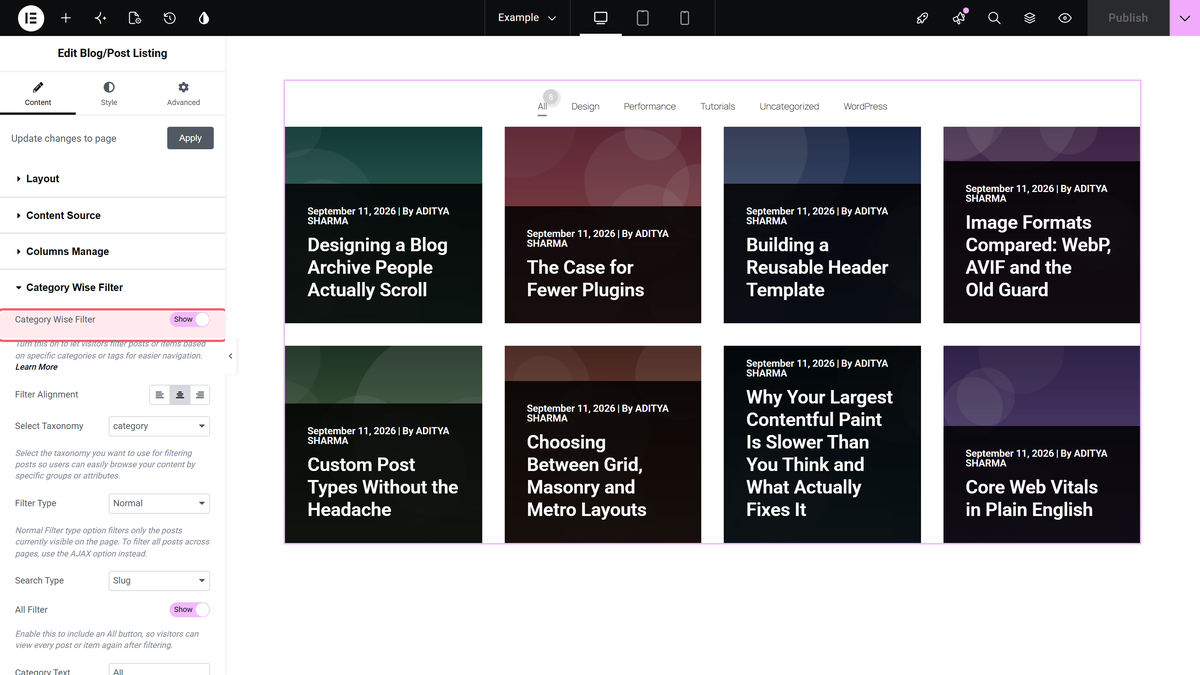Open the structure layers icon
The width and height of the screenshot is (1200, 675).
1029,18
